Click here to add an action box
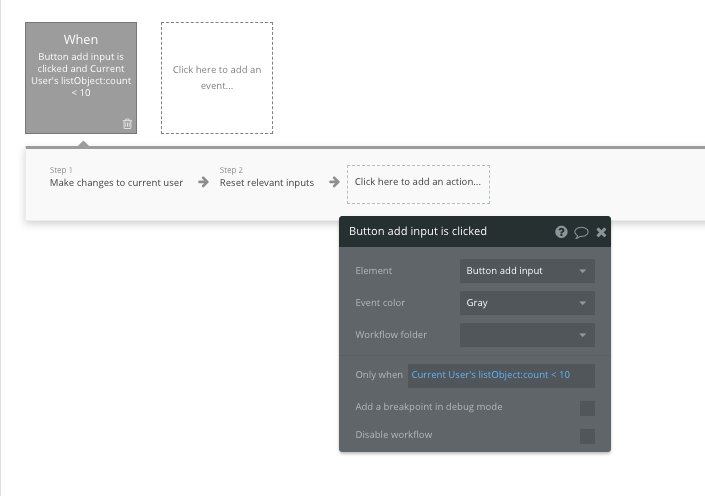This screenshot has height=496, width=705. click(x=418, y=184)
